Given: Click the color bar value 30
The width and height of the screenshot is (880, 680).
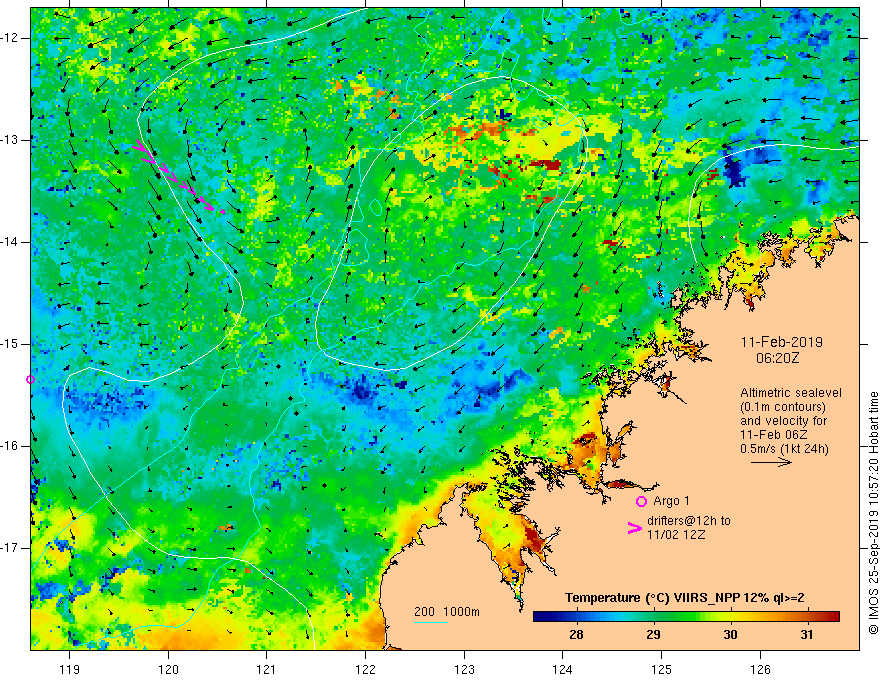Looking at the screenshot, I should pos(730,635).
